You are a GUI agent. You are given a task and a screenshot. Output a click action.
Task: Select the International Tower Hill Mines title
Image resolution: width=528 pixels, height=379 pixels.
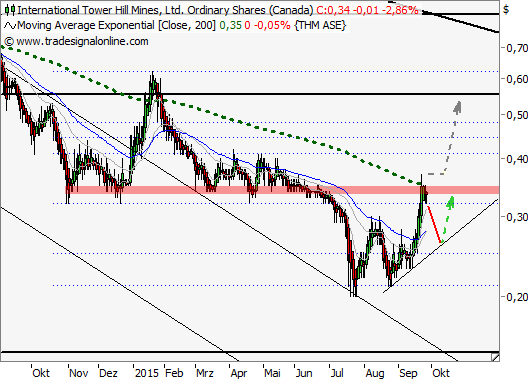(x=165, y=10)
